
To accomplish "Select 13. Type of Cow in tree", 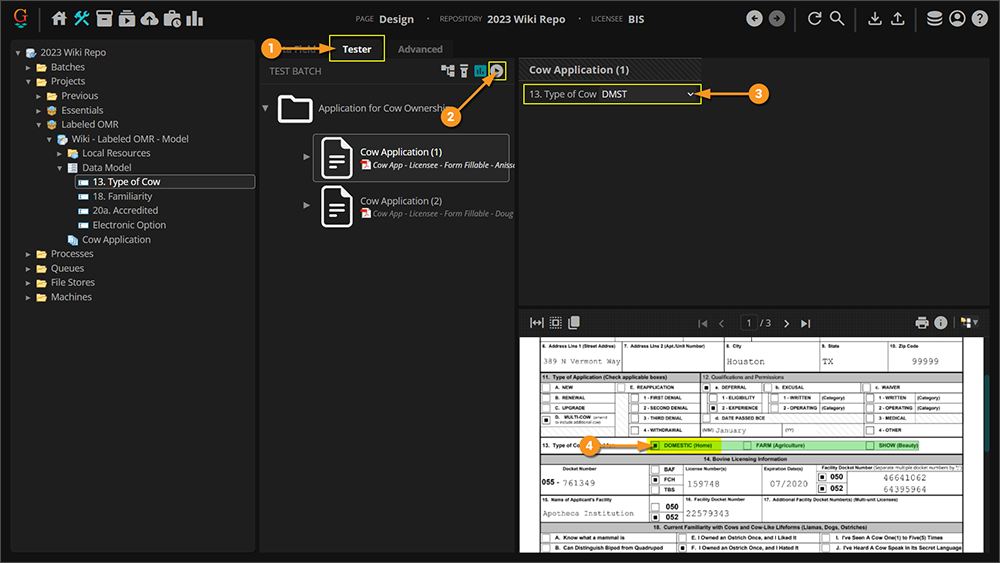I will coord(165,182).
